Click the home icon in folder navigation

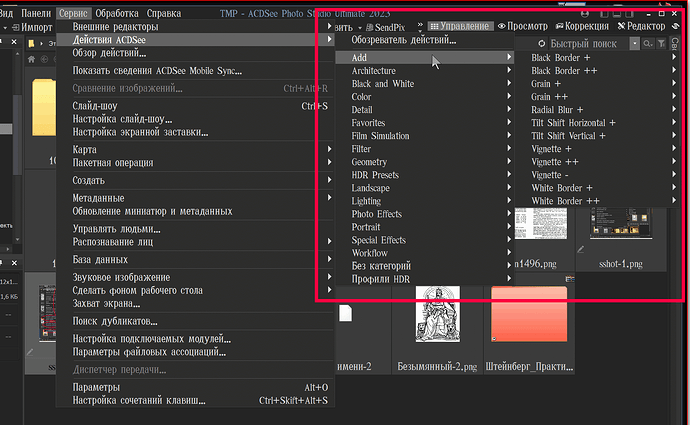[x=31, y=59]
